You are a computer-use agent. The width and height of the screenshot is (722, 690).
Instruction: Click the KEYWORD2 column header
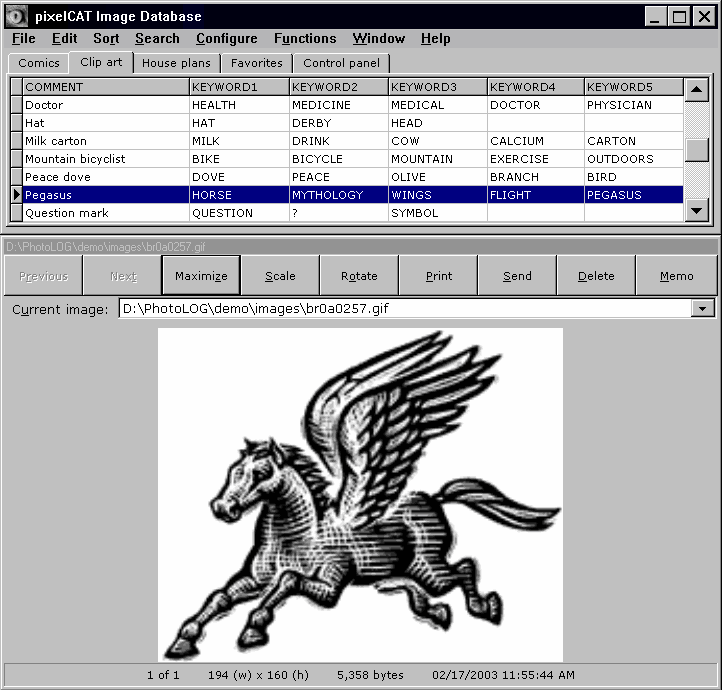tap(339, 87)
